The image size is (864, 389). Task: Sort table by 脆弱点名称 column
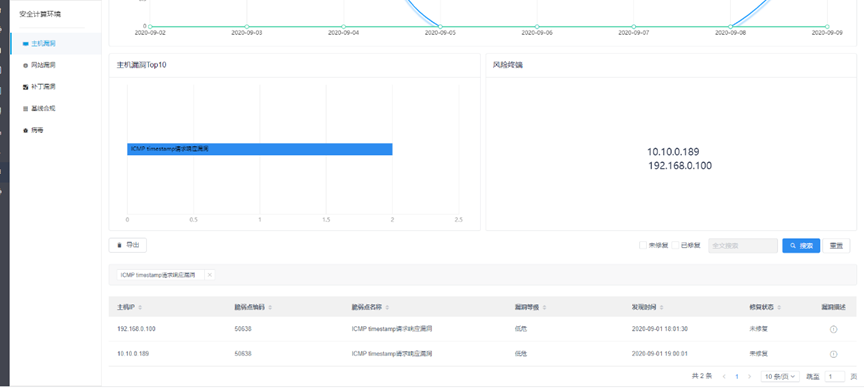click(x=387, y=307)
